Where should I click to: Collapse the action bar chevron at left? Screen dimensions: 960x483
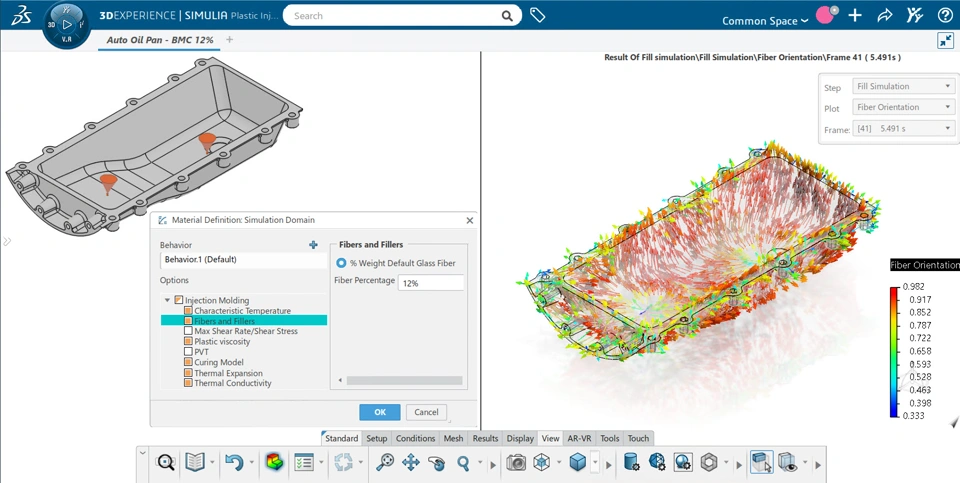[143, 454]
